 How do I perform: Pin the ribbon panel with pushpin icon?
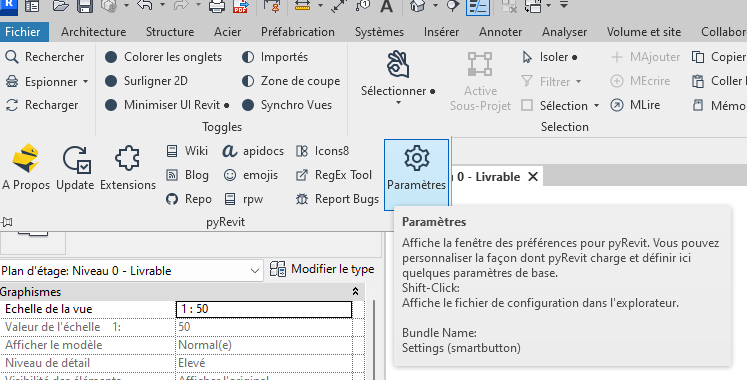tap(7, 222)
